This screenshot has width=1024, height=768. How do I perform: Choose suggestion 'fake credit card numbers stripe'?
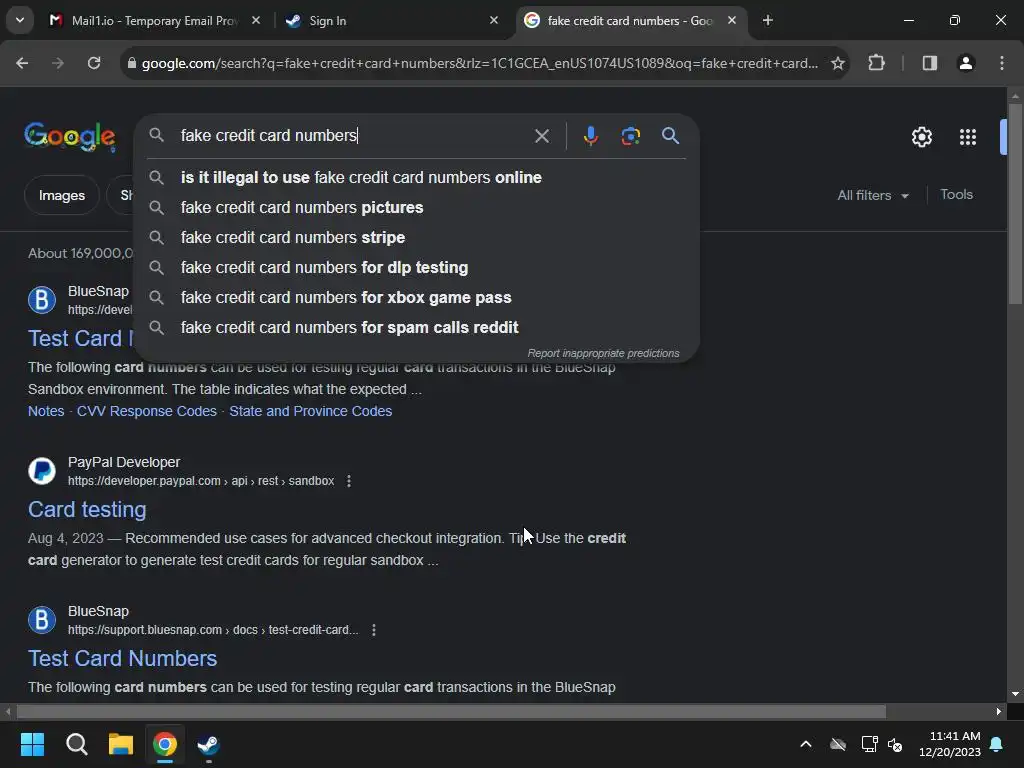(417, 238)
